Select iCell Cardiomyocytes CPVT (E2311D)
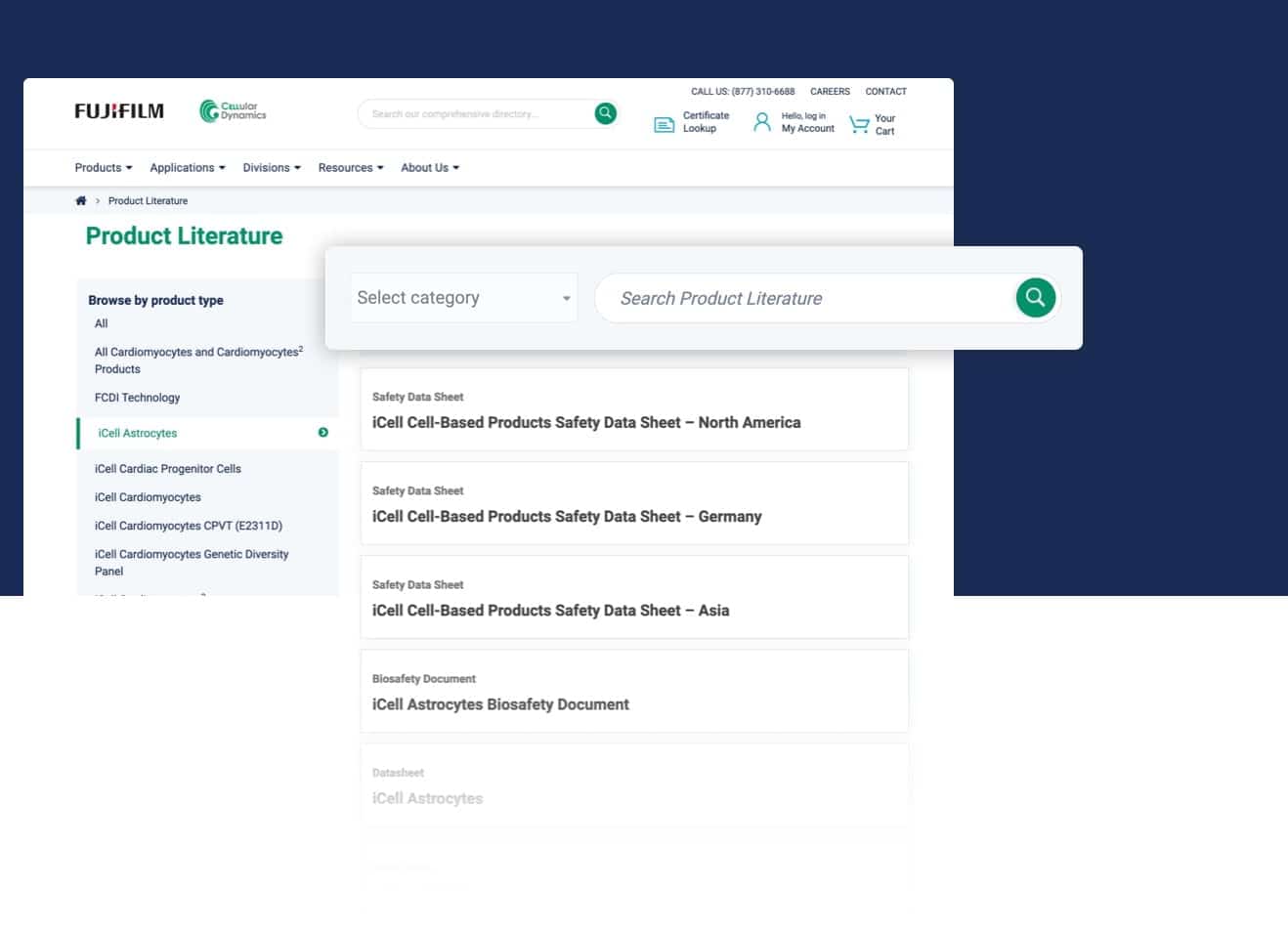 click(189, 526)
